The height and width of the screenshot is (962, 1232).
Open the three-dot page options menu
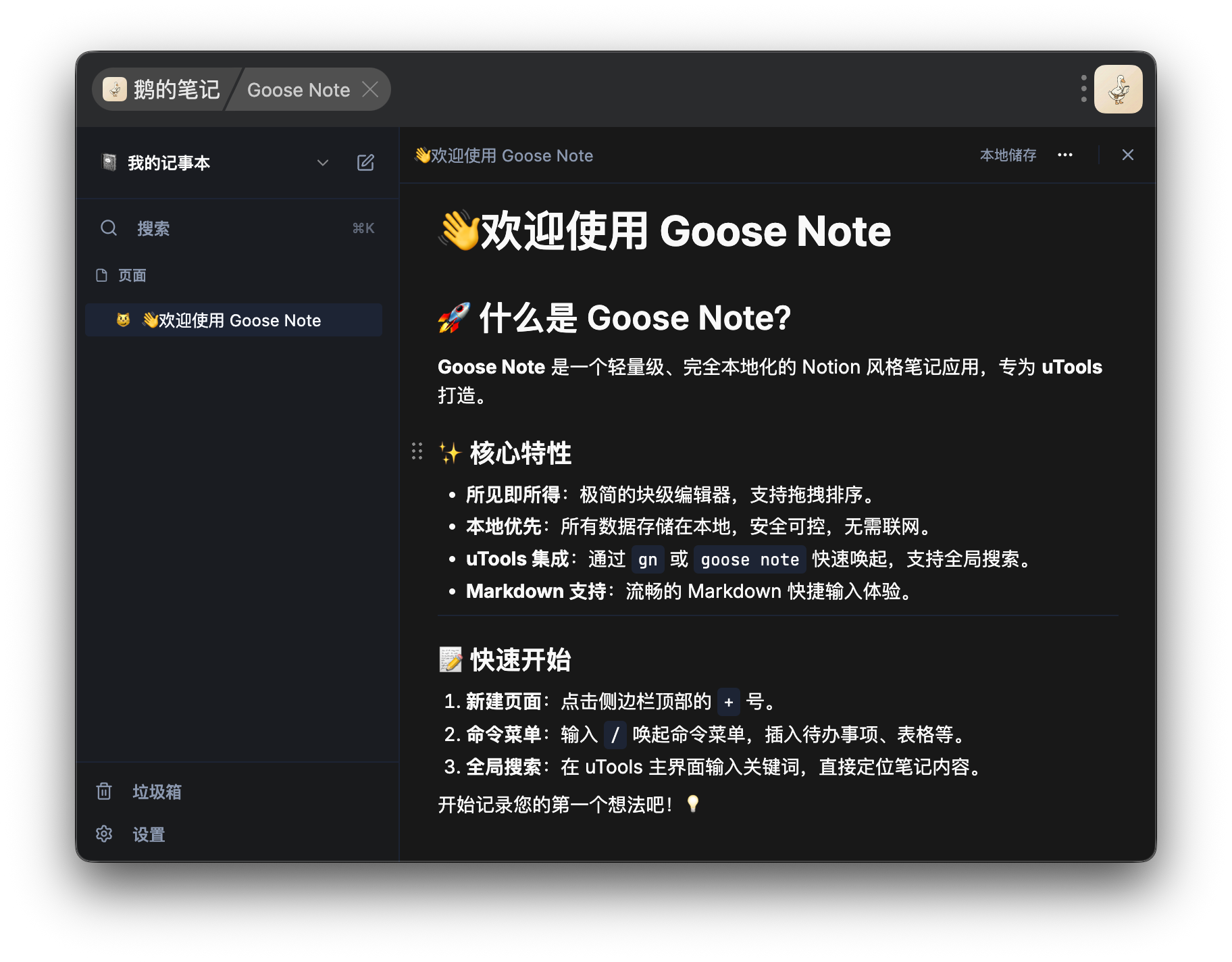pos(1065,155)
